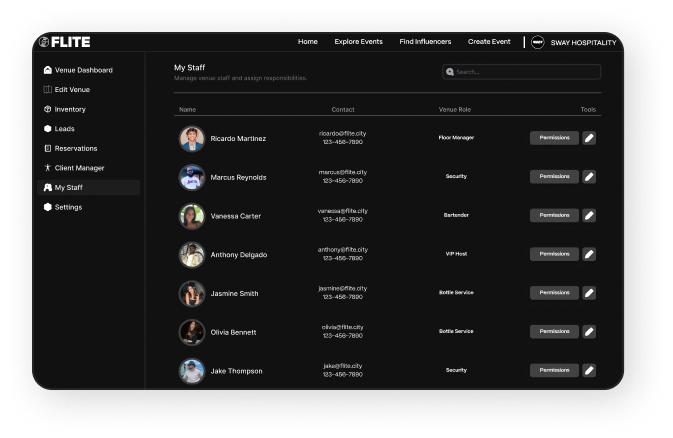Click the pencil edit icon for Ricardo Martinez
The image size is (673, 438).
589,138
